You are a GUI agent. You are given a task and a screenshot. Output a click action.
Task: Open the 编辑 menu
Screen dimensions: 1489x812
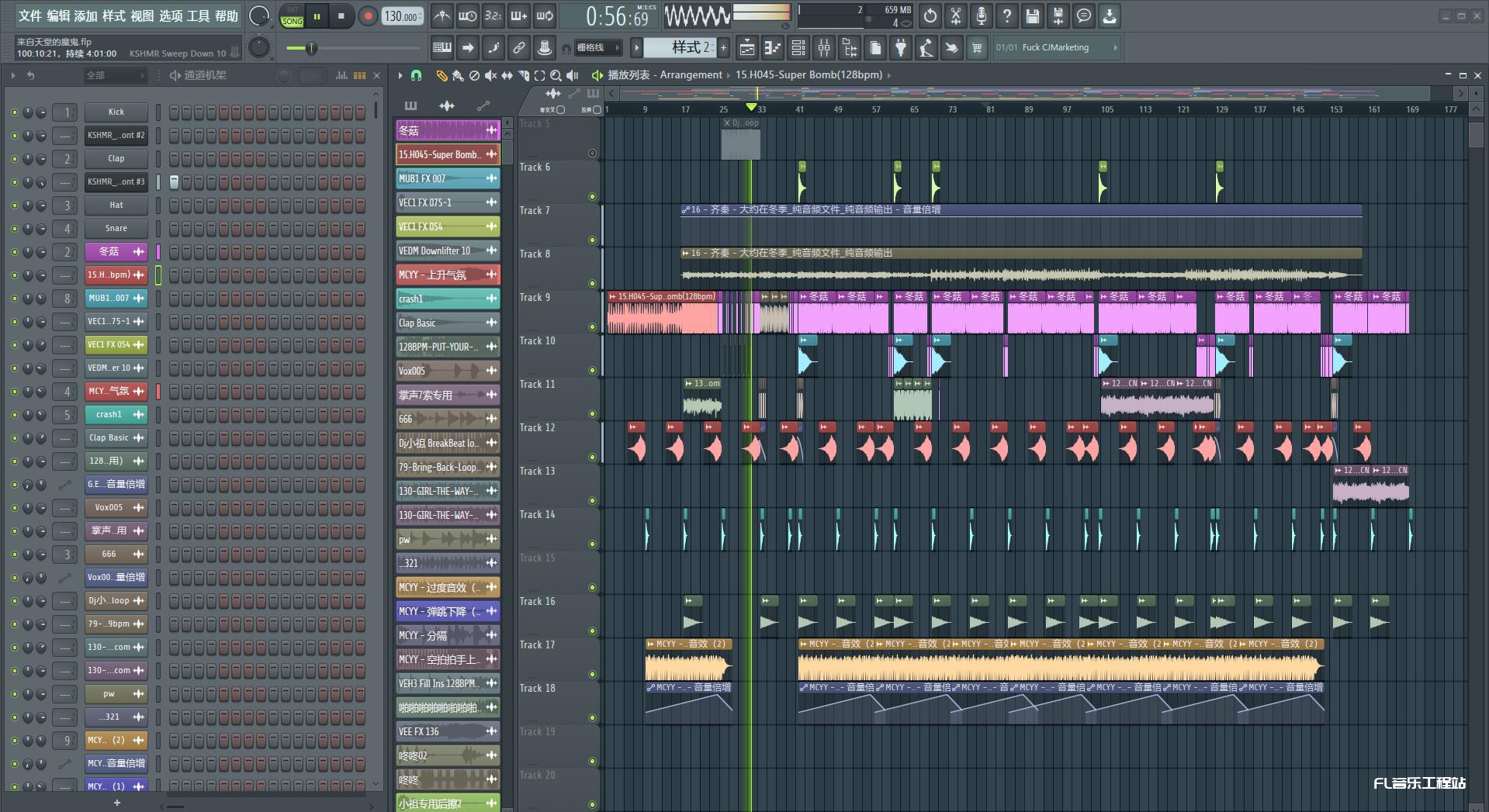click(58, 16)
